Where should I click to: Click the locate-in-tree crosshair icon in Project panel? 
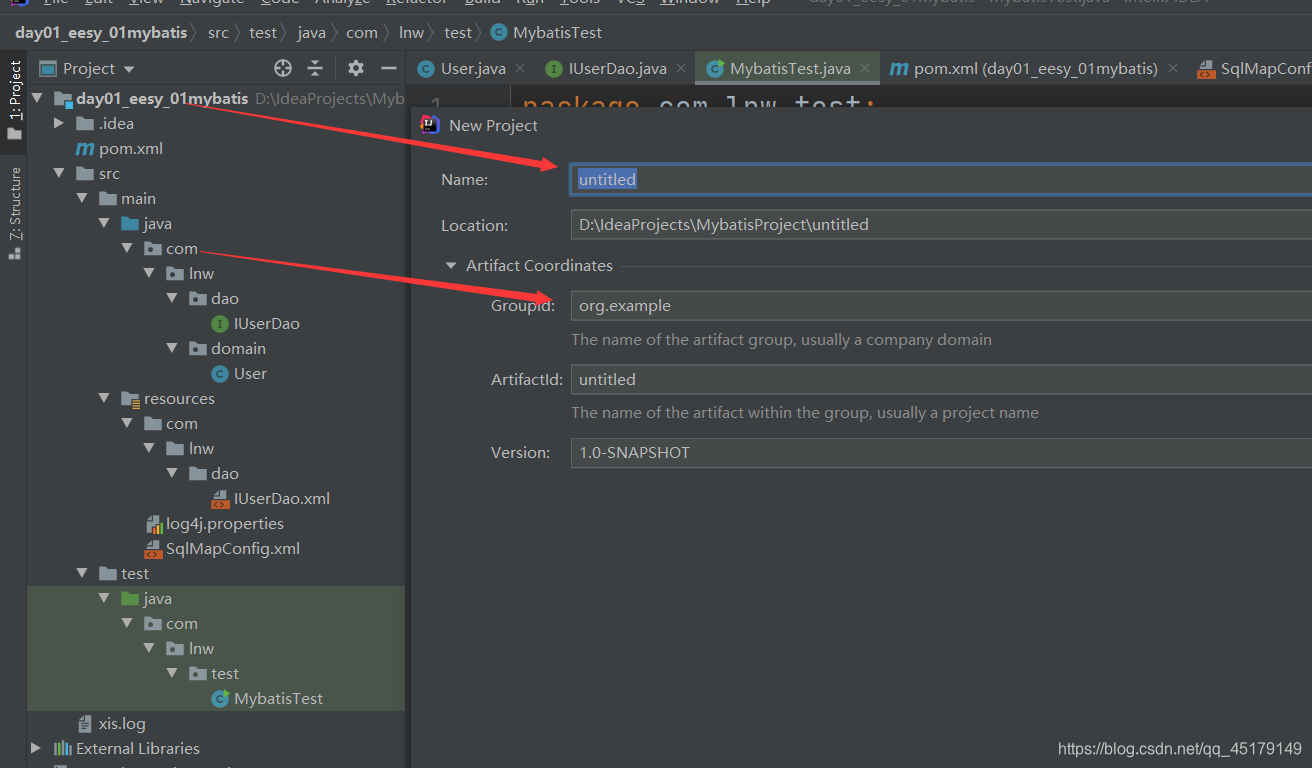pyautogui.click(x=283, y=68)
